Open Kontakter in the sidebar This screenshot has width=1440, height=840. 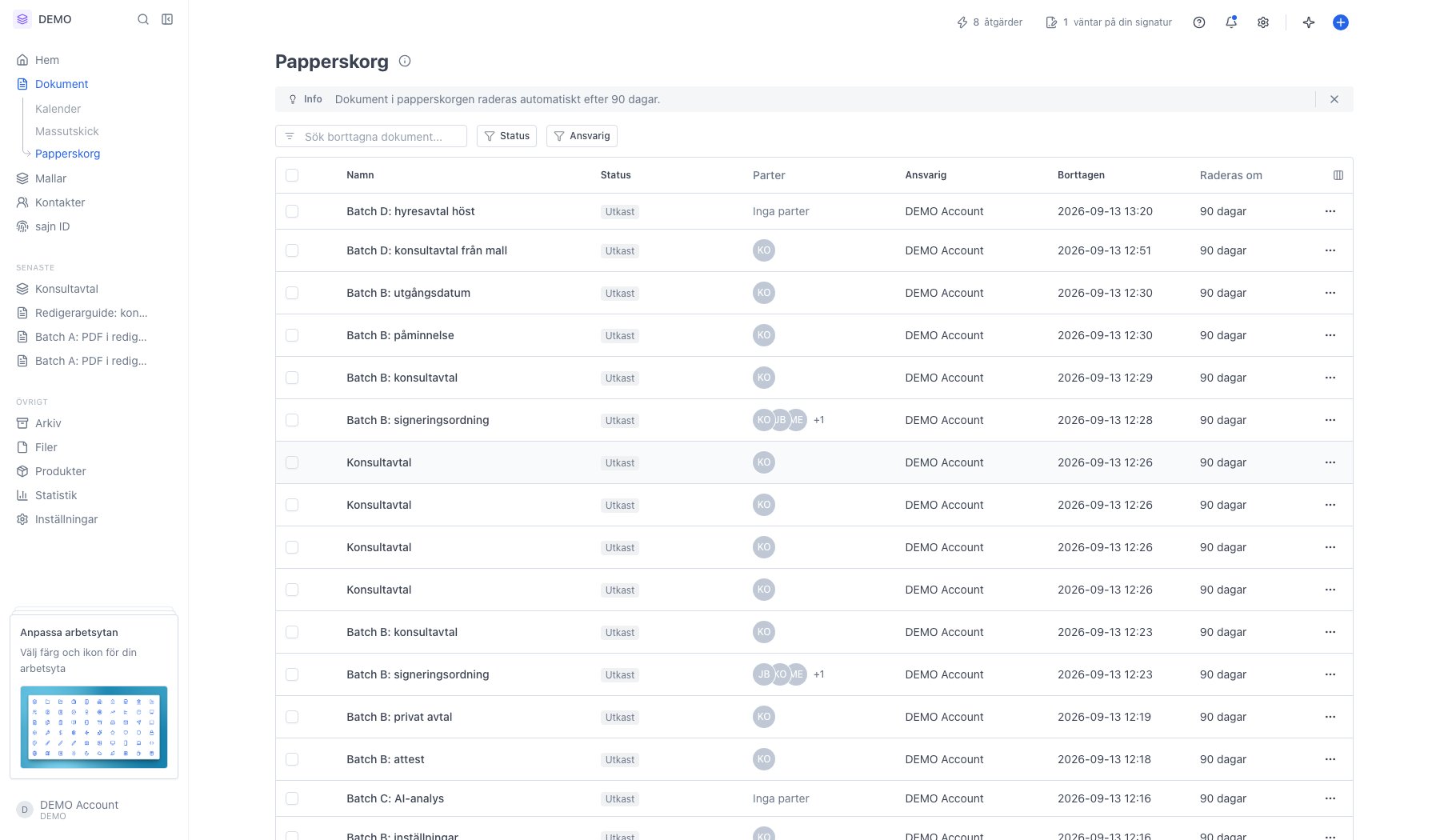[50, 202]
